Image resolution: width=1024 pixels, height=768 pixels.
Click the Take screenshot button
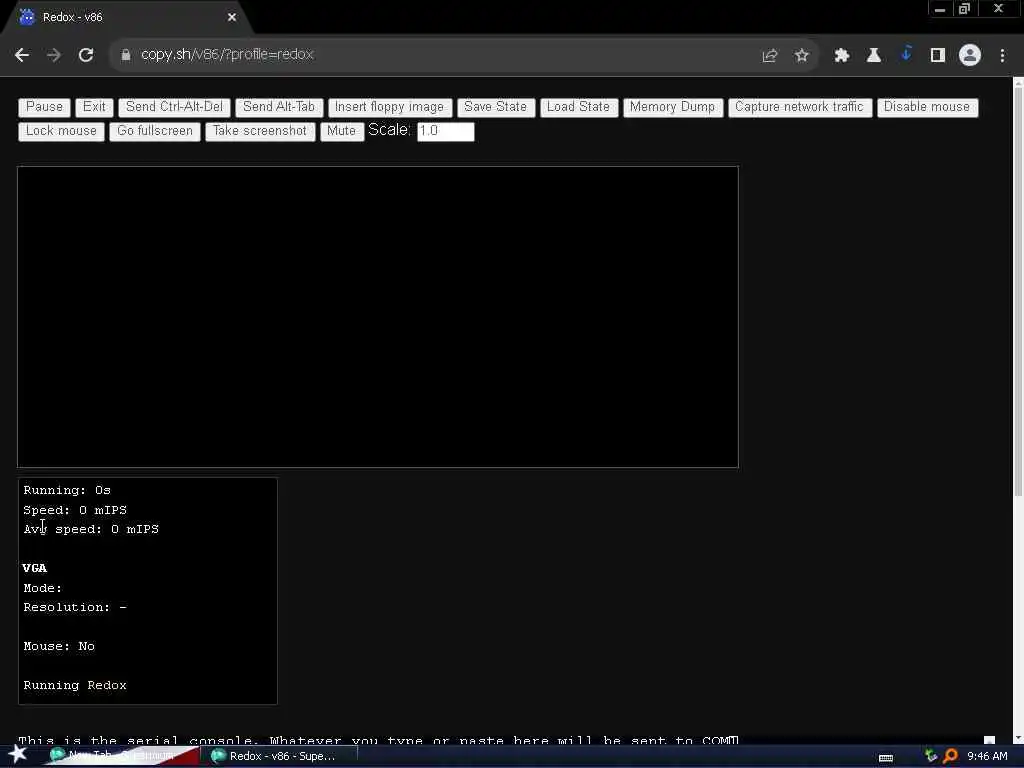coord(260,131)
